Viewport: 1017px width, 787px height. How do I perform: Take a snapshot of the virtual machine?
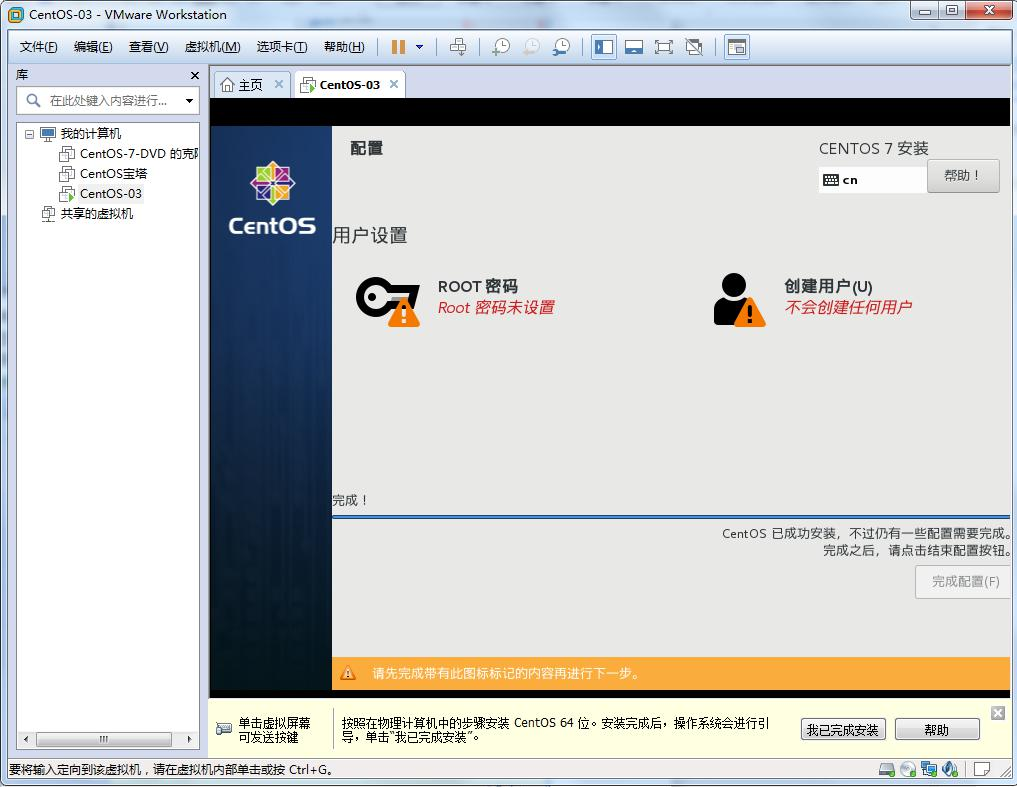(x=501, y=47)
